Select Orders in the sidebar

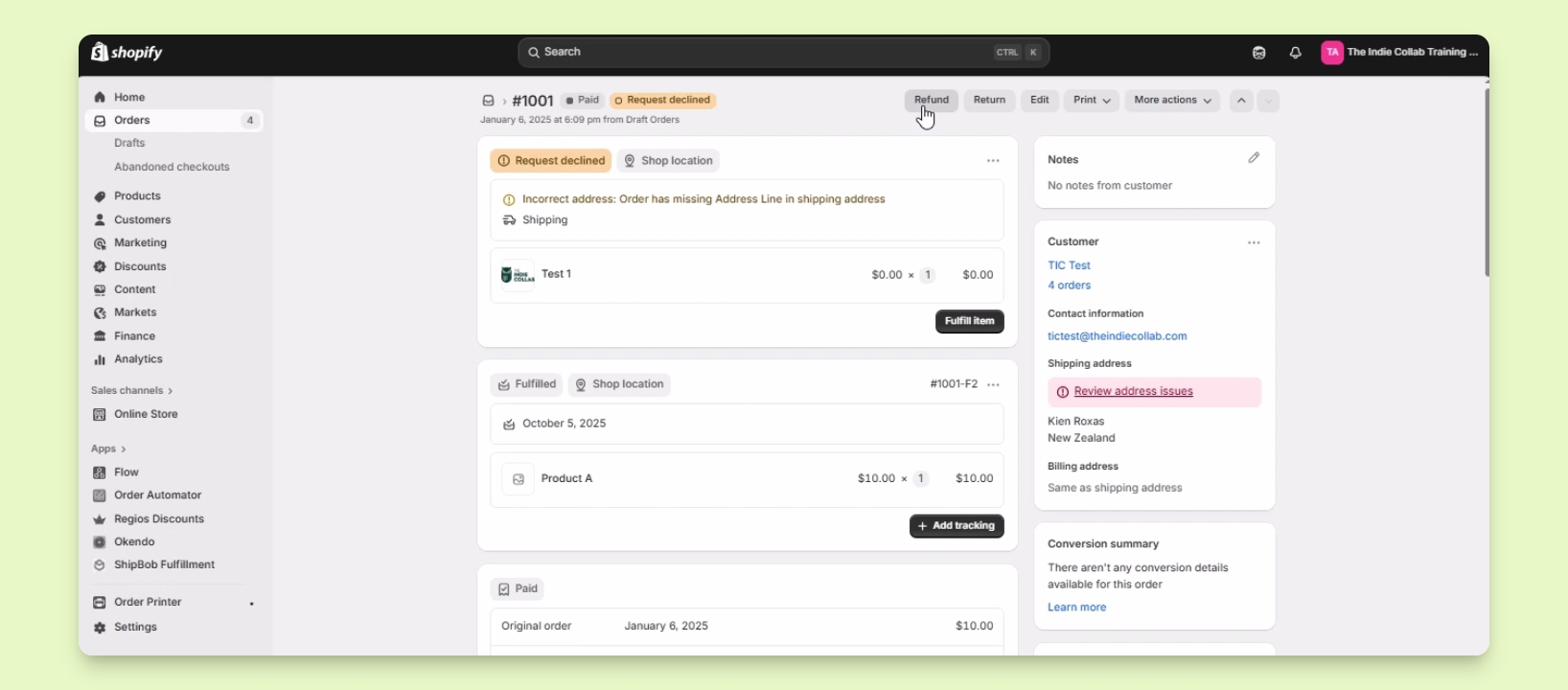tap(173, 121)
